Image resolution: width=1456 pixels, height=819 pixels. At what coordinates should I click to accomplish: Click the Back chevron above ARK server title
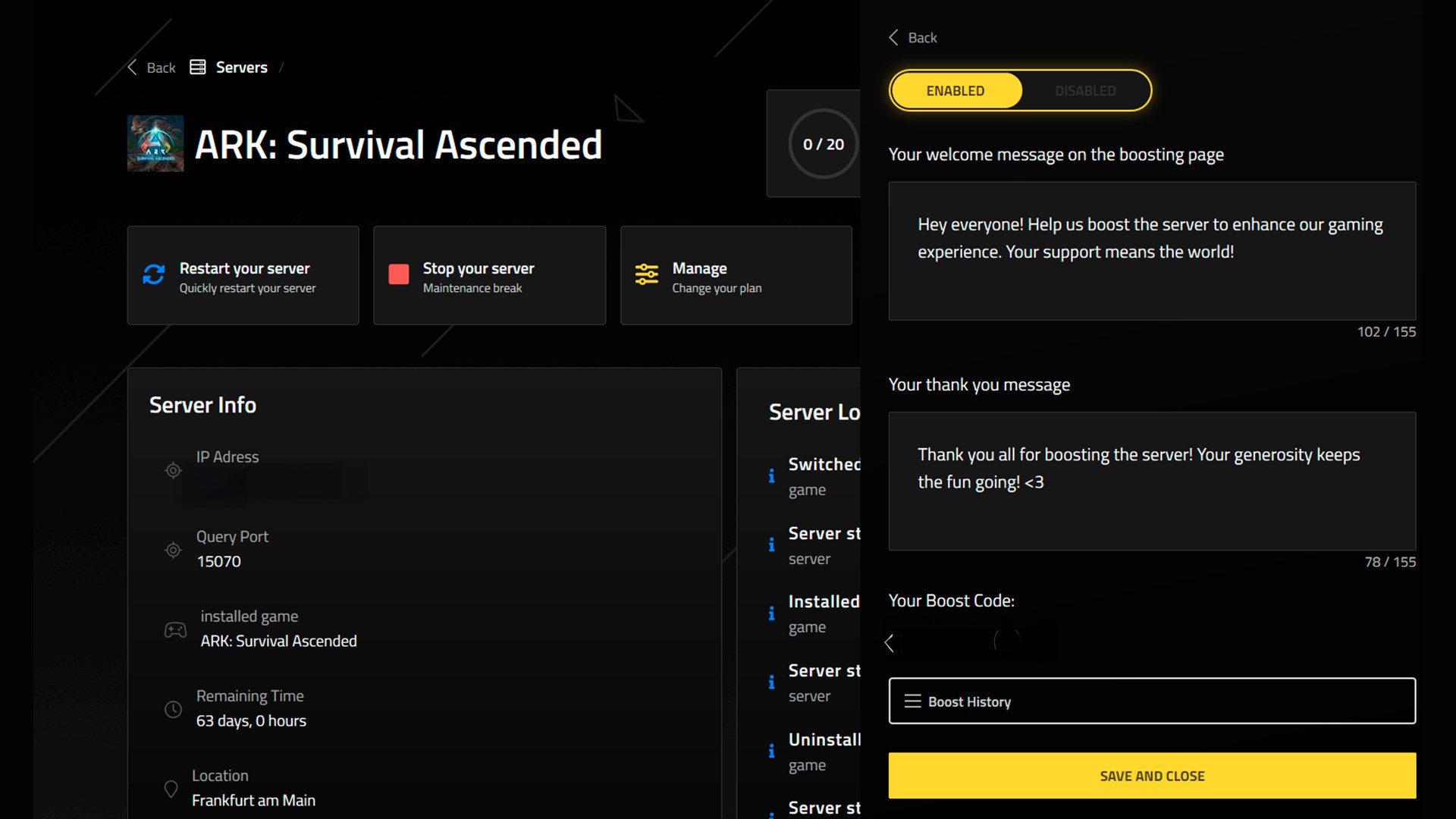[131, 67]
